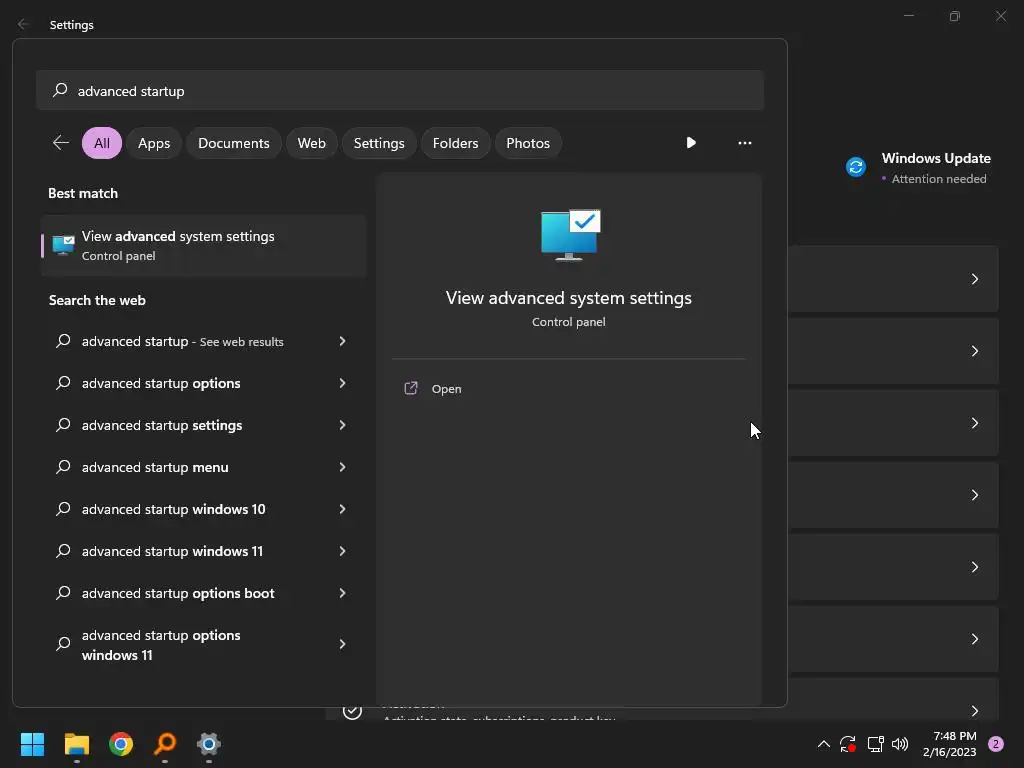Viewport: 1024px width, 768px height.
Task: Select the All filter tab
Action: tap(102, 143)
